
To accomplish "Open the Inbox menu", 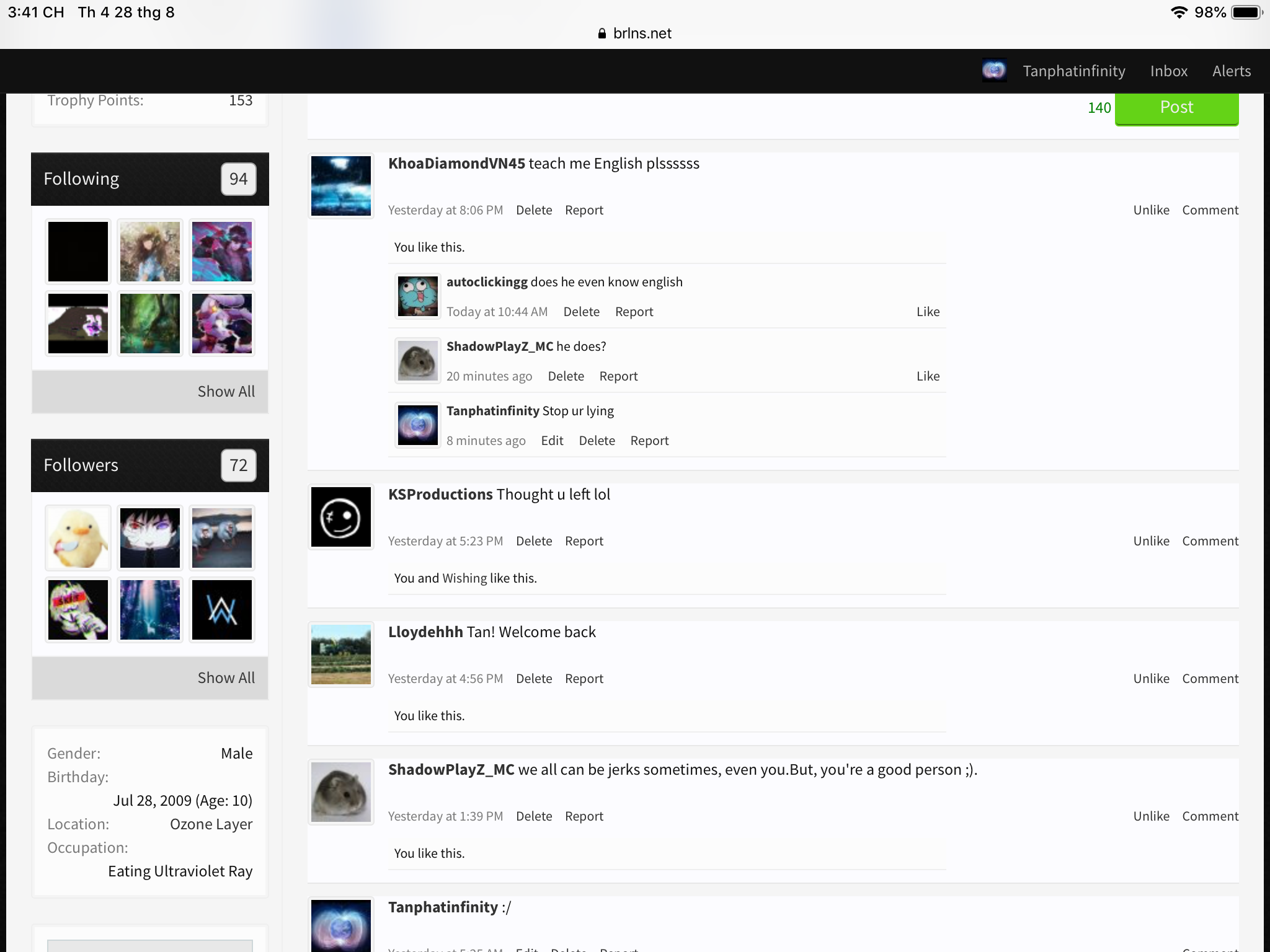I will click(1169, 71).
